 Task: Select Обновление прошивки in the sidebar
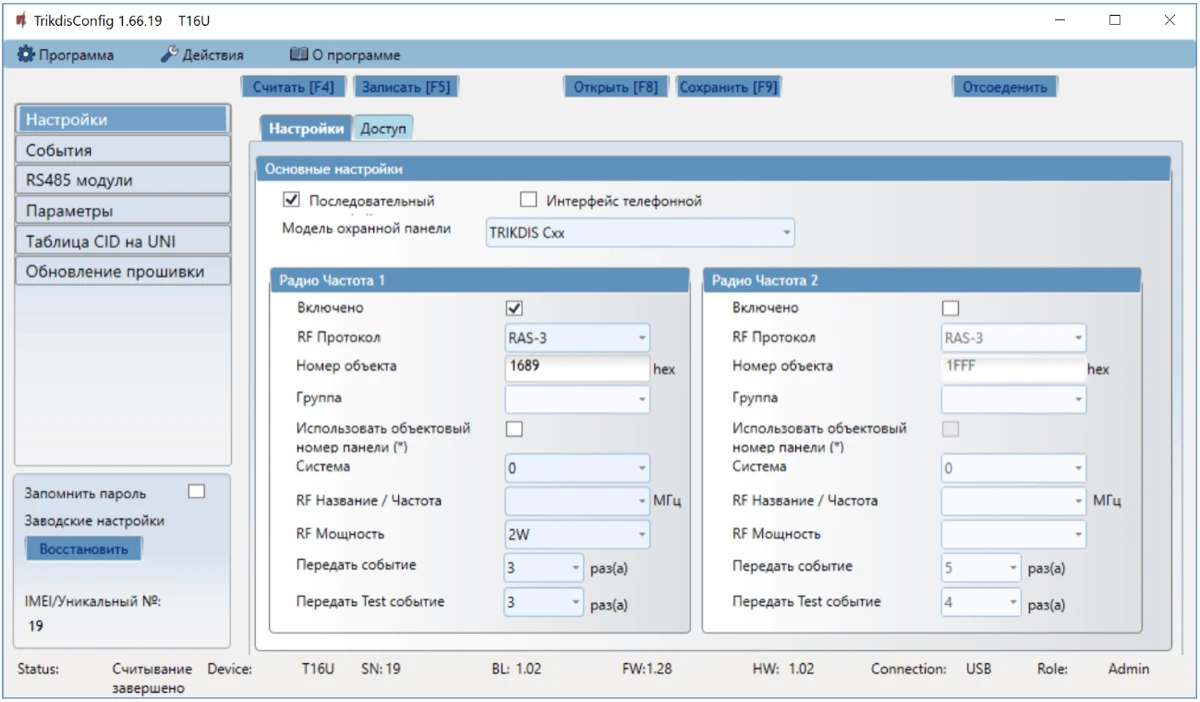pyautogui.click(x=123, y=271)
